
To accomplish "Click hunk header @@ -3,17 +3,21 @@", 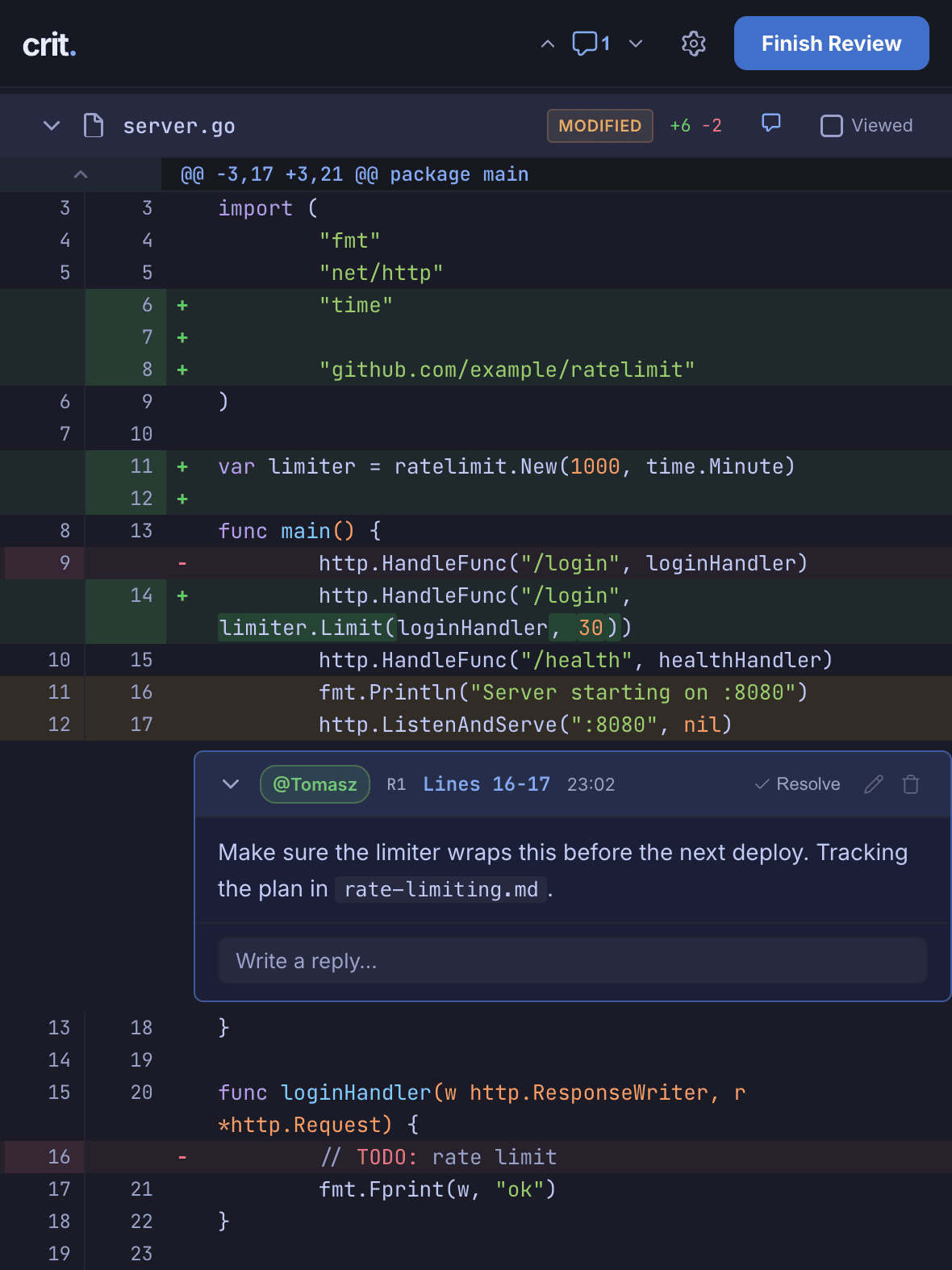I will click(355, 174).
